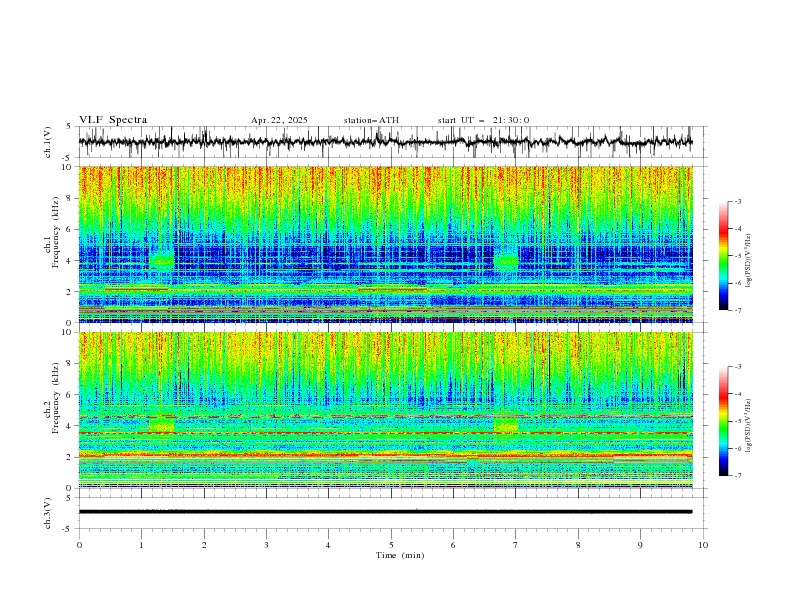792x612 pixels.
Task: Click time axis tick label '10'
Action: (x=703, y=545)
